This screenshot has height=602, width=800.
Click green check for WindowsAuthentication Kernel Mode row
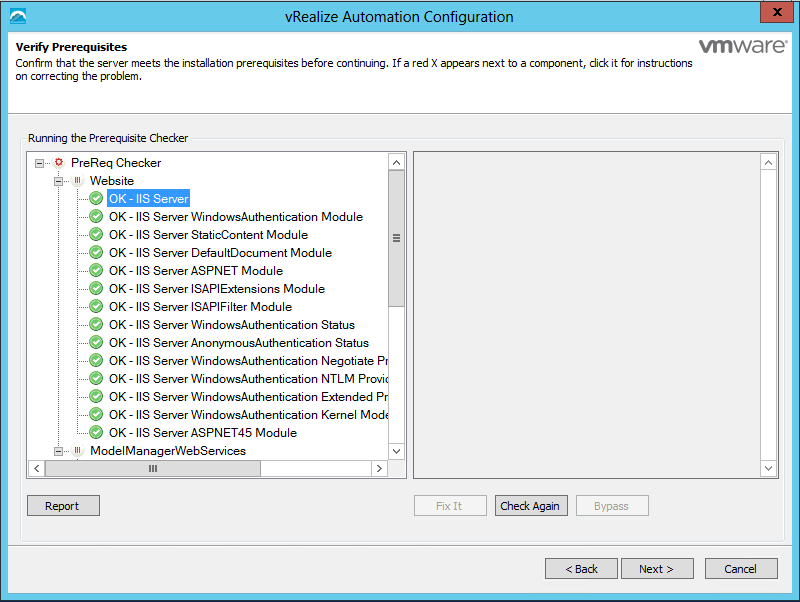[x=96, y=414]
